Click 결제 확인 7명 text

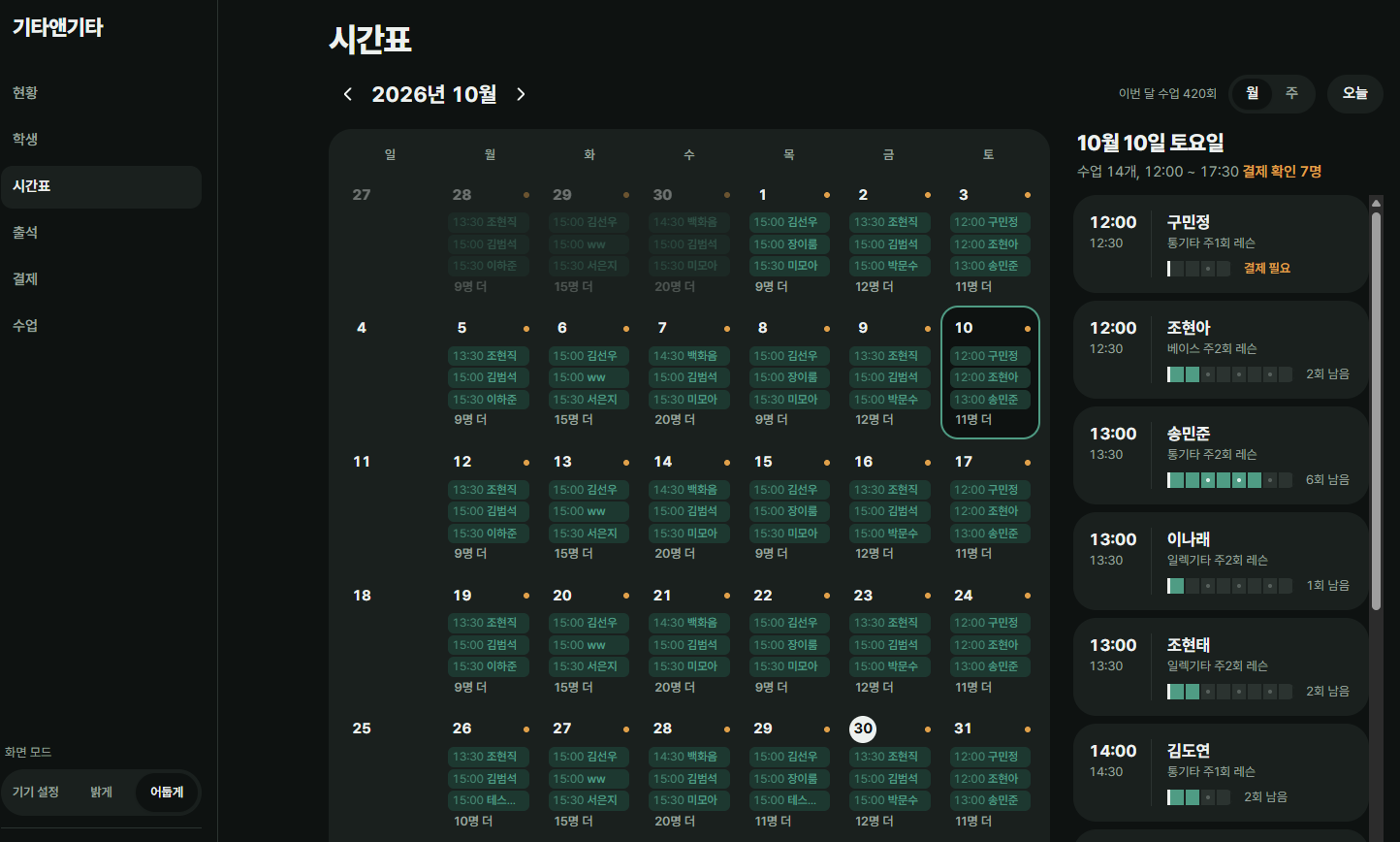1282,172
